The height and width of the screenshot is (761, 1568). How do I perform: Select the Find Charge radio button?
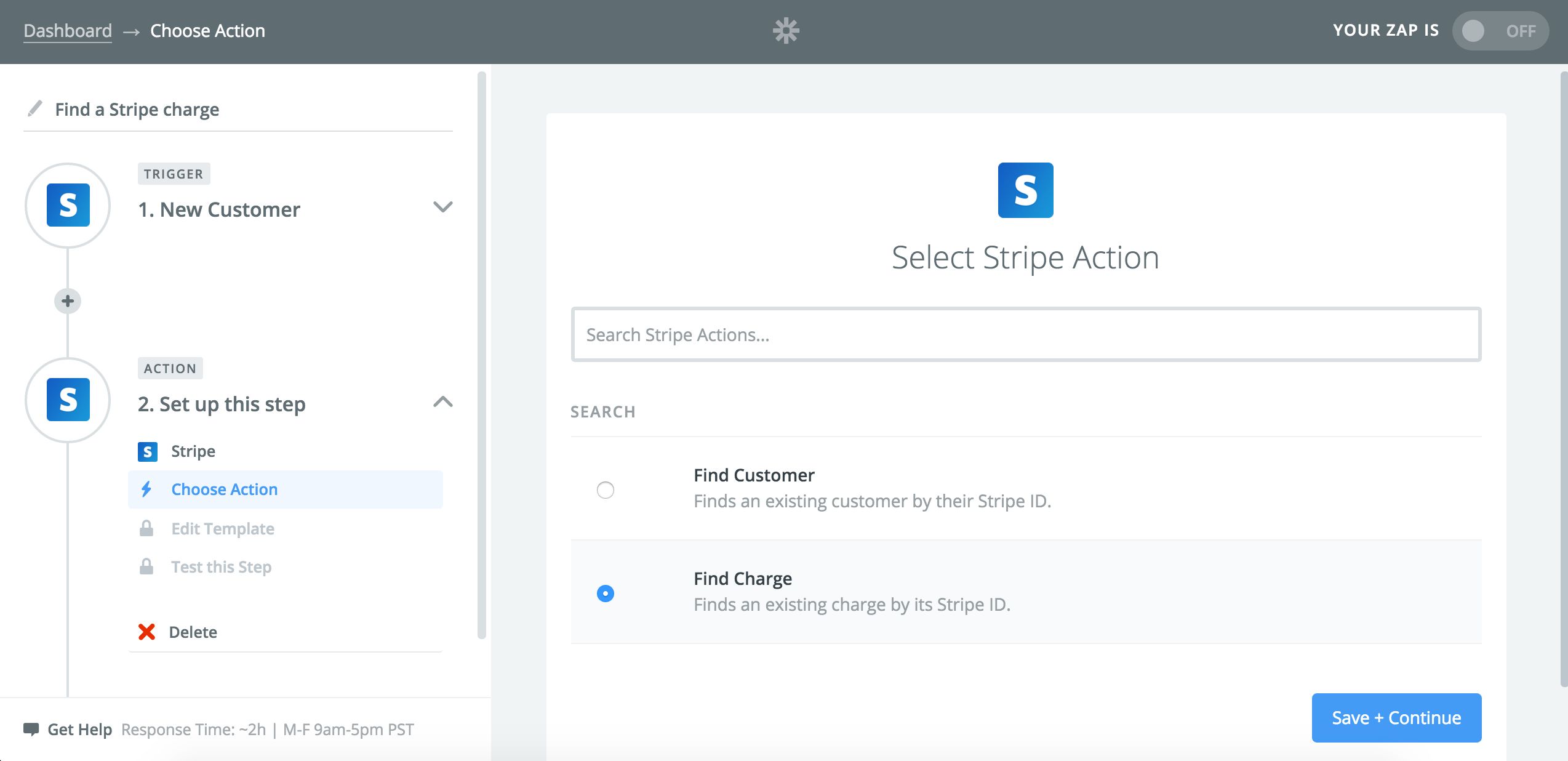(x=606, y=594)
